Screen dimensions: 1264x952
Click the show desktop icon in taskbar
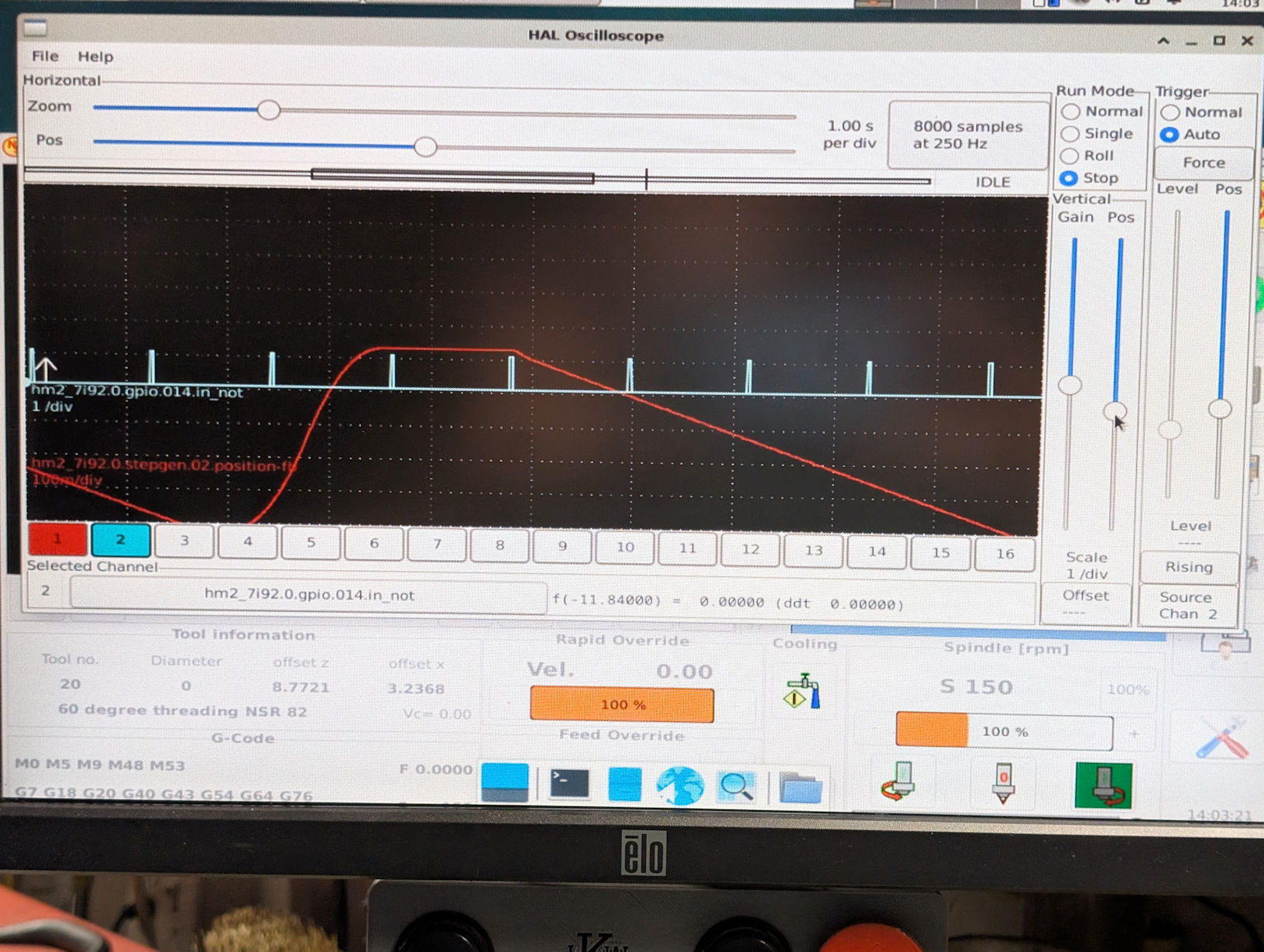click(505, 782)
